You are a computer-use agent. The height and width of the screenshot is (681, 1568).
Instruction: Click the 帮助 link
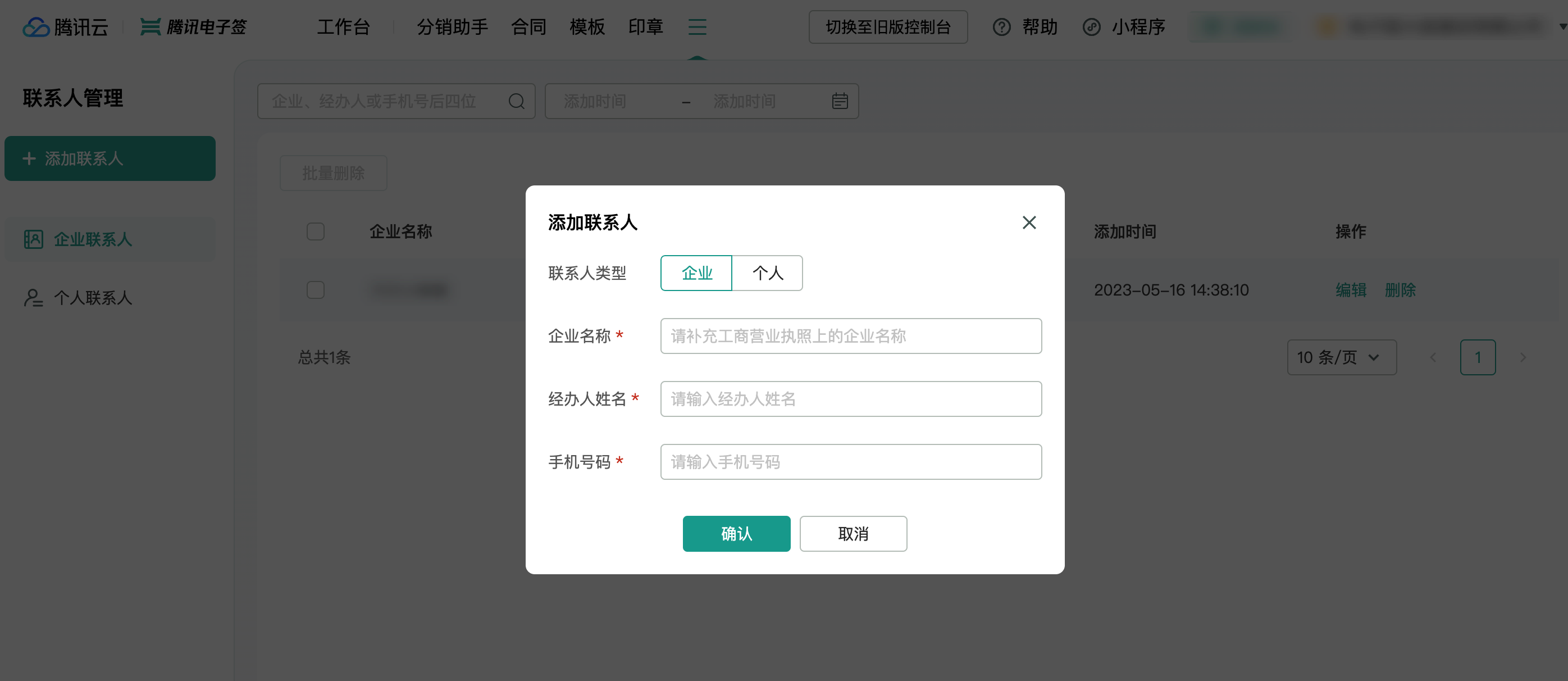[x=1040, y=27]
